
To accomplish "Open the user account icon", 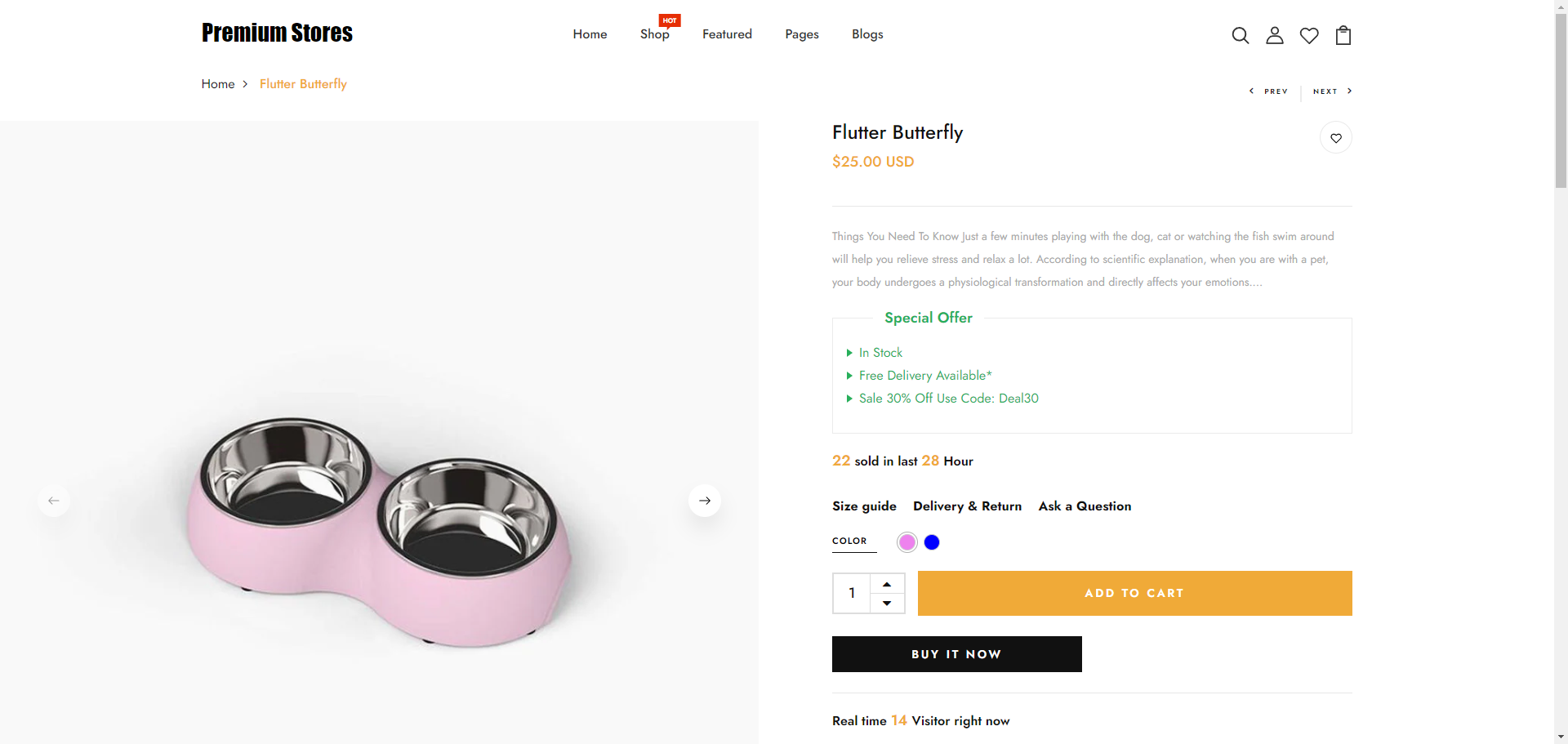I will point(1274,35).
